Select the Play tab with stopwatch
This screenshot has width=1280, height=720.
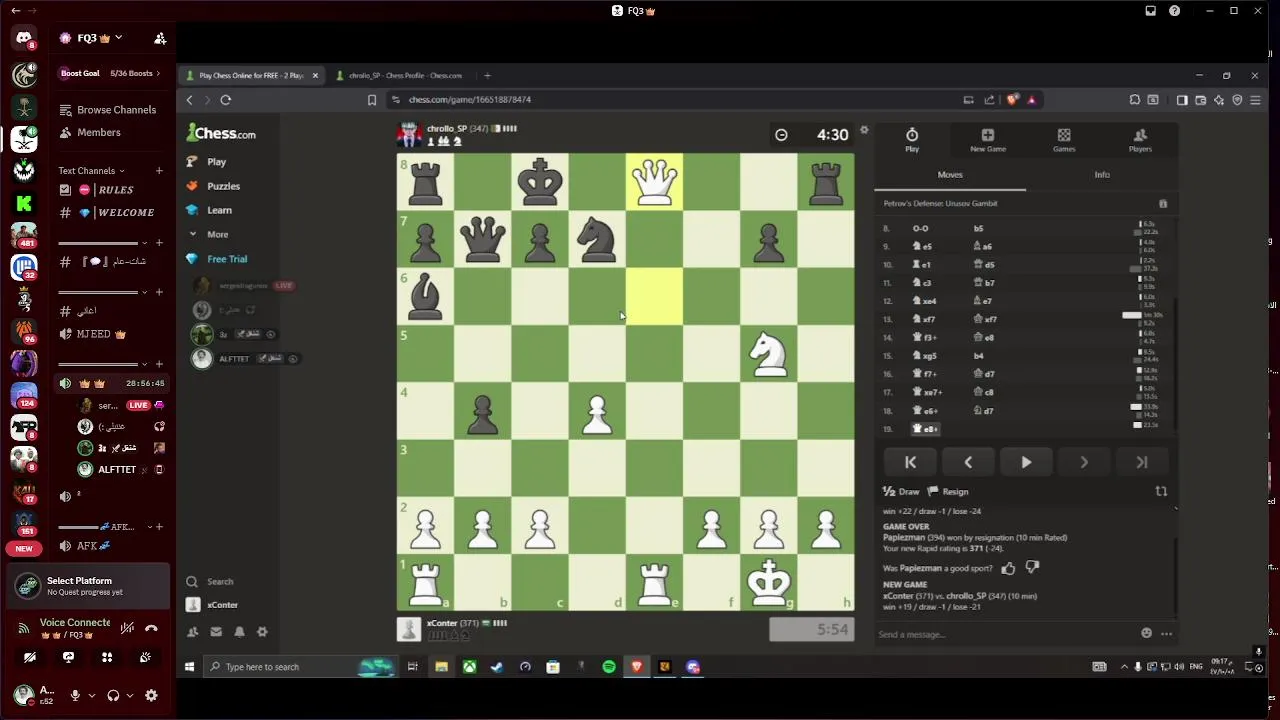[x=912, y=140]
